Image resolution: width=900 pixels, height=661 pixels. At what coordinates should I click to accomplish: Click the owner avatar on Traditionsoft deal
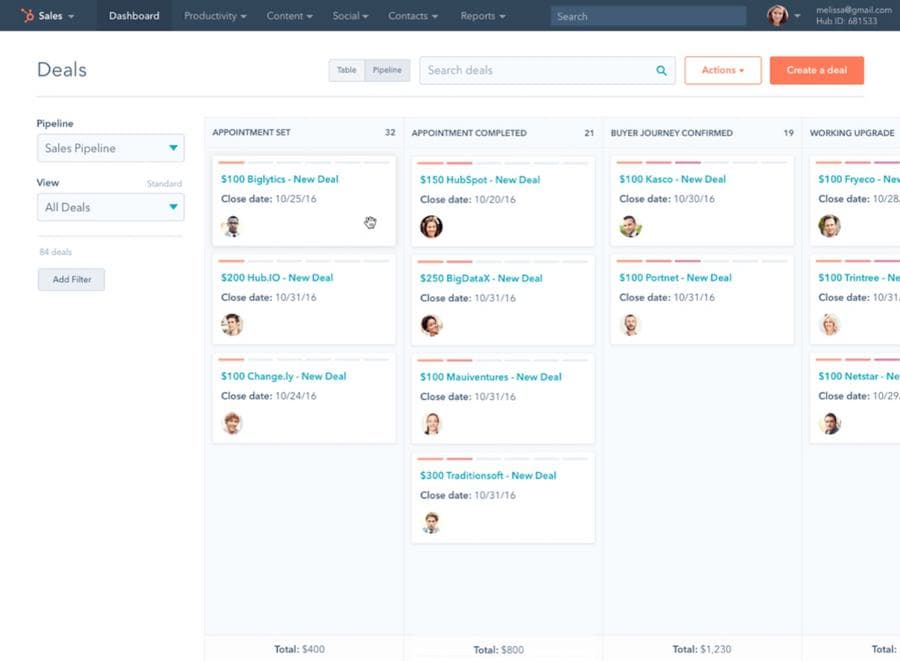[x=431, y=523]
